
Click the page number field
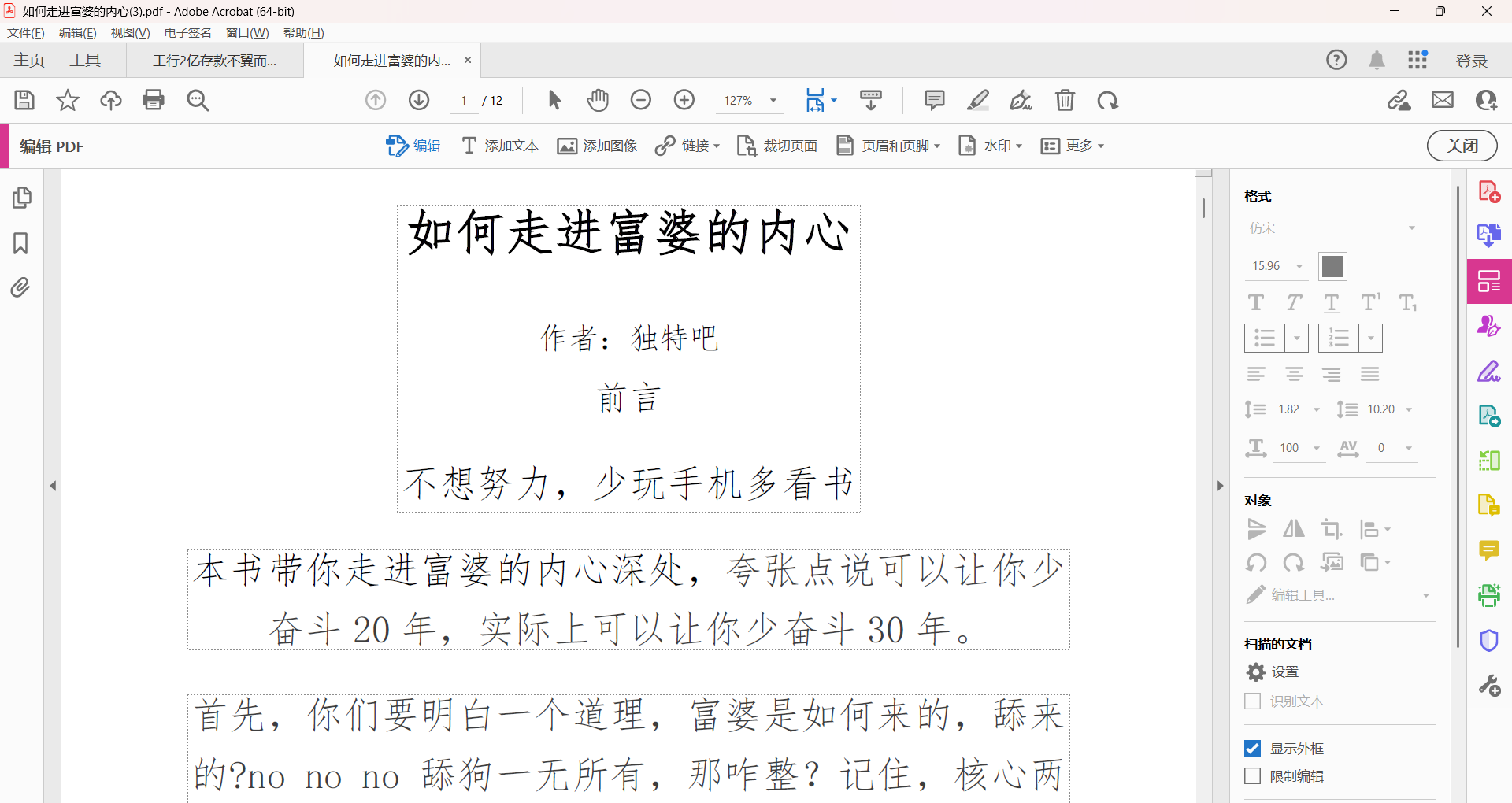click(464, 101)
